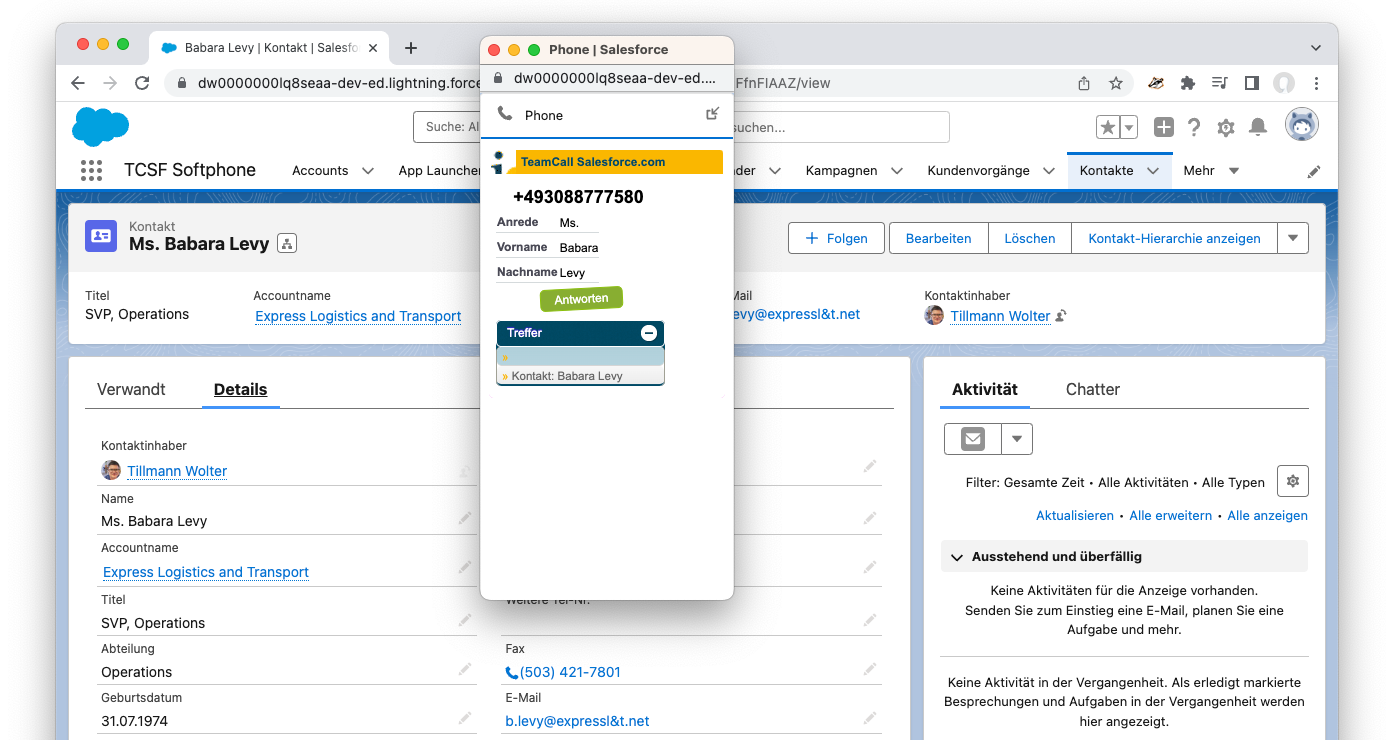Image resolution: width=1394 pixels, height=740 pixels.
Task: Open the Express Logistics and Transport link
Action: [x=358, y=316]
